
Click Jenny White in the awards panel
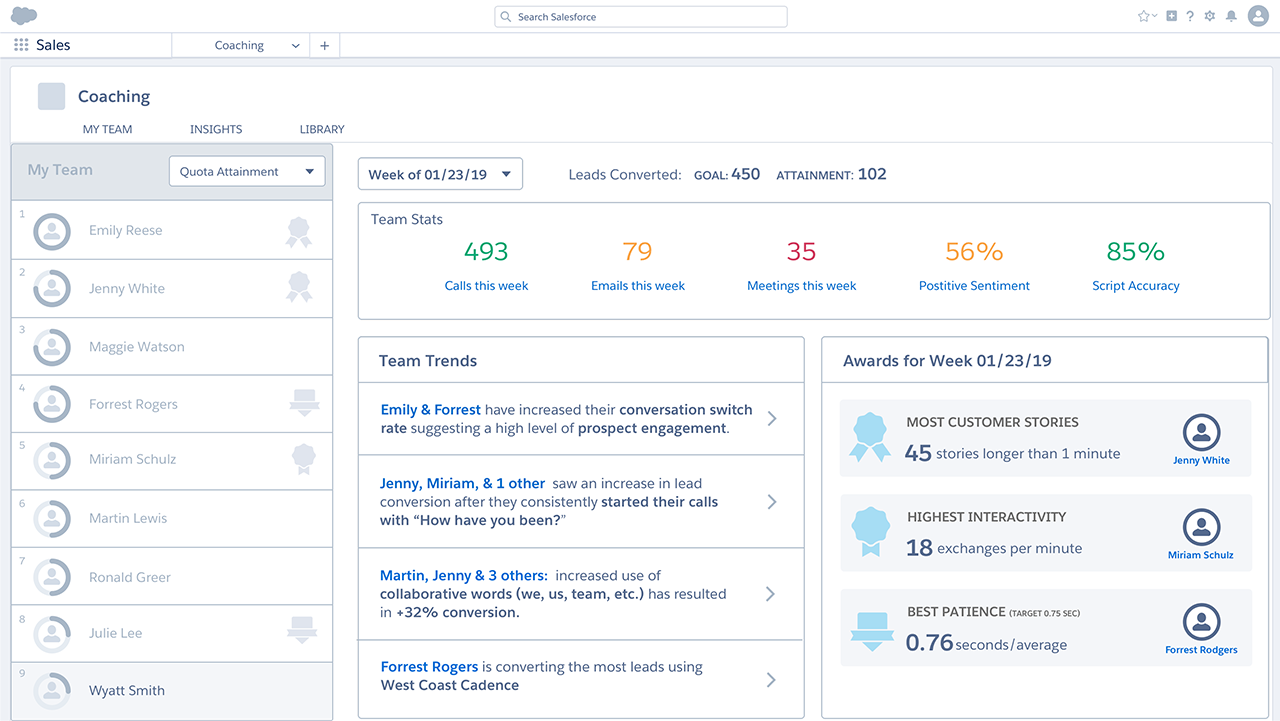click(x=1201, y=460)
